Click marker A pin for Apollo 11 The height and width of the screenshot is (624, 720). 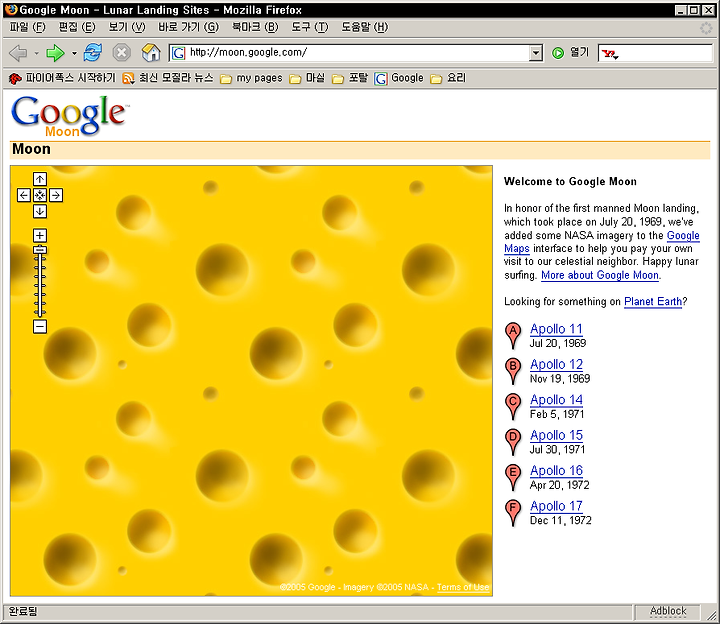[513, 336]
